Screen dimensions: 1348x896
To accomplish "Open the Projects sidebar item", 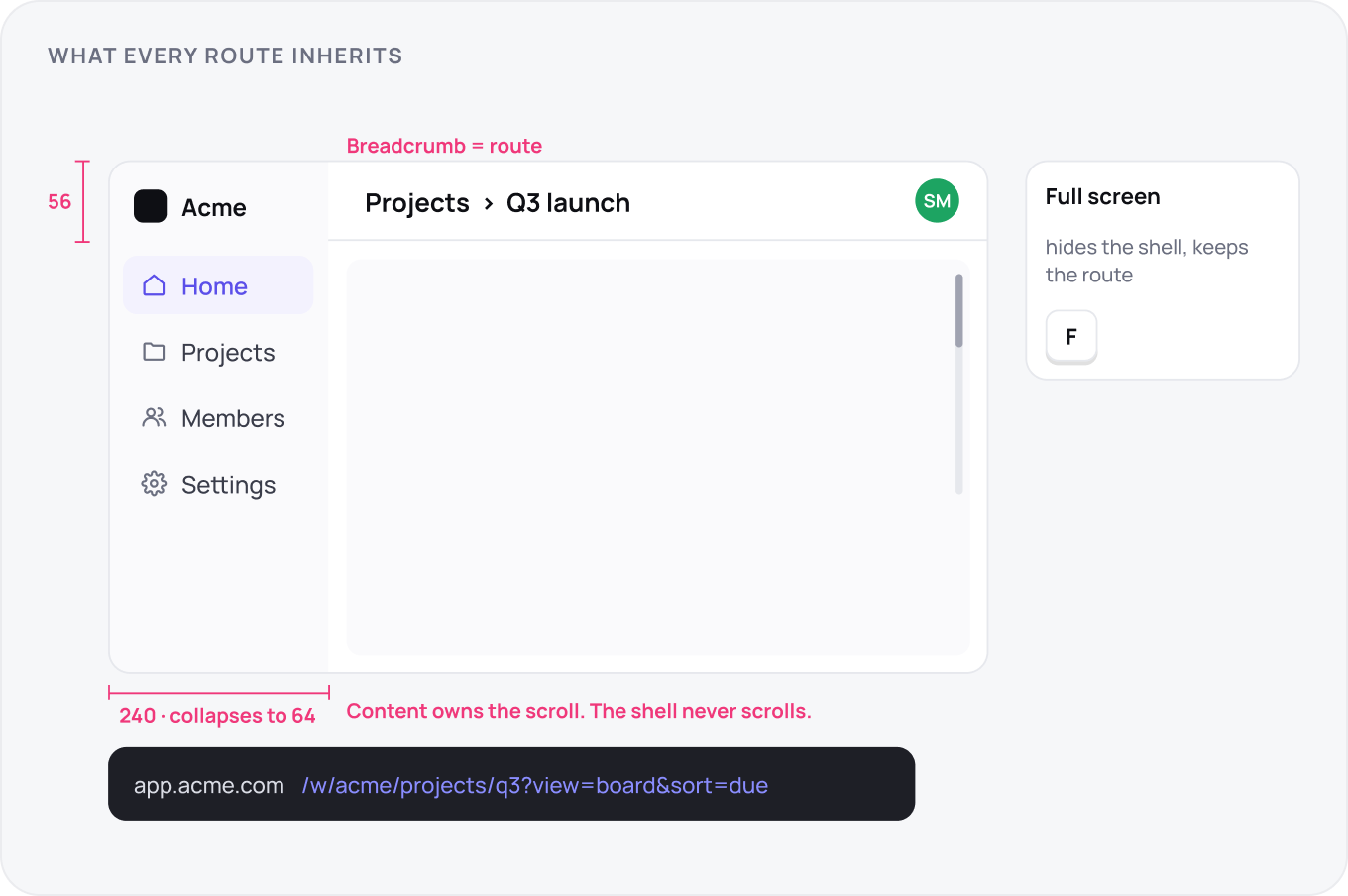I will (x=218, y=352).
